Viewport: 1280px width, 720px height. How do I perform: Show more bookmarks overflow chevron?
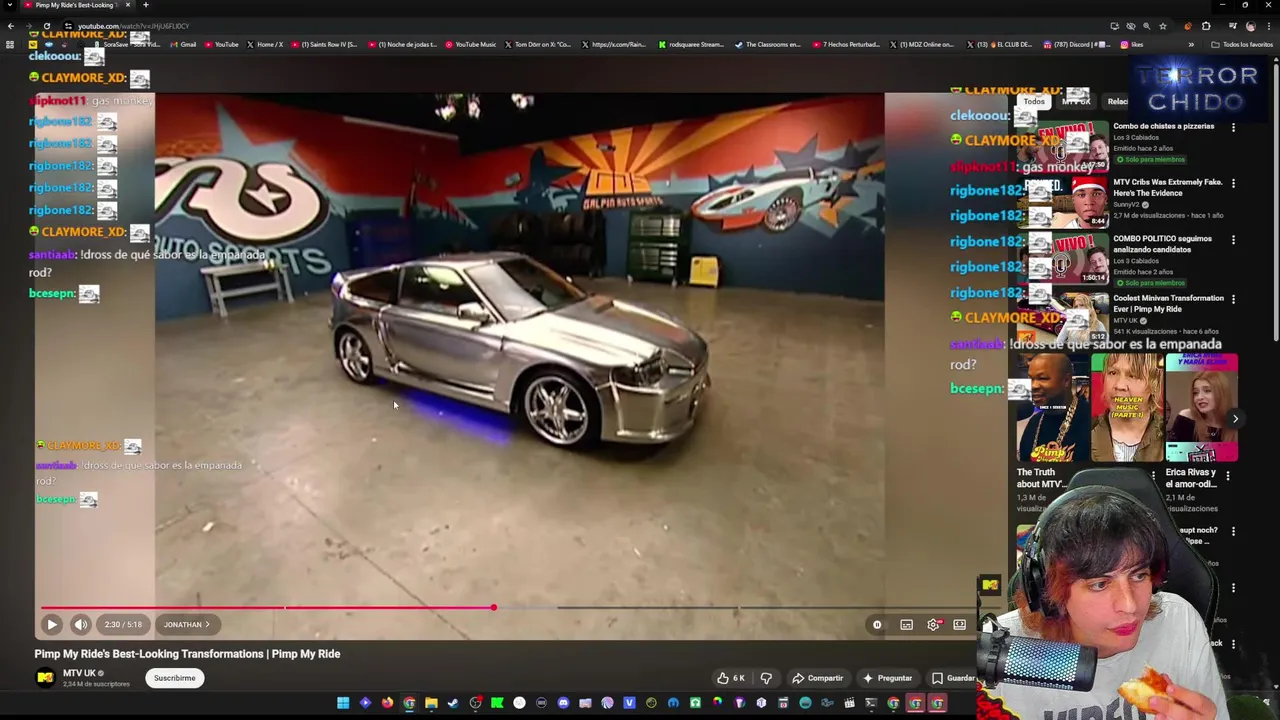1191,44
